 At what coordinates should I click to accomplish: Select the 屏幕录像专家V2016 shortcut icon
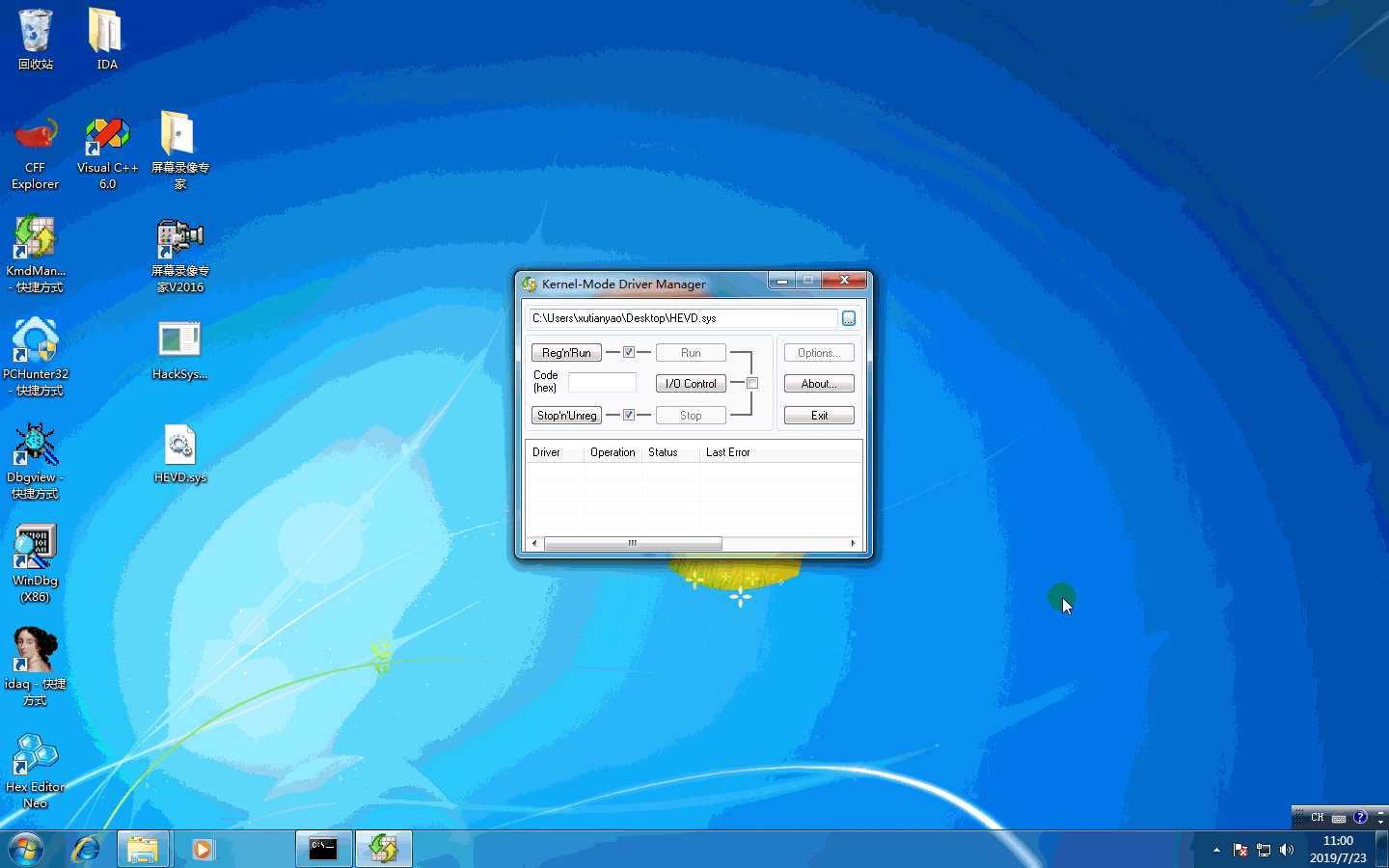tap(179, 255)
